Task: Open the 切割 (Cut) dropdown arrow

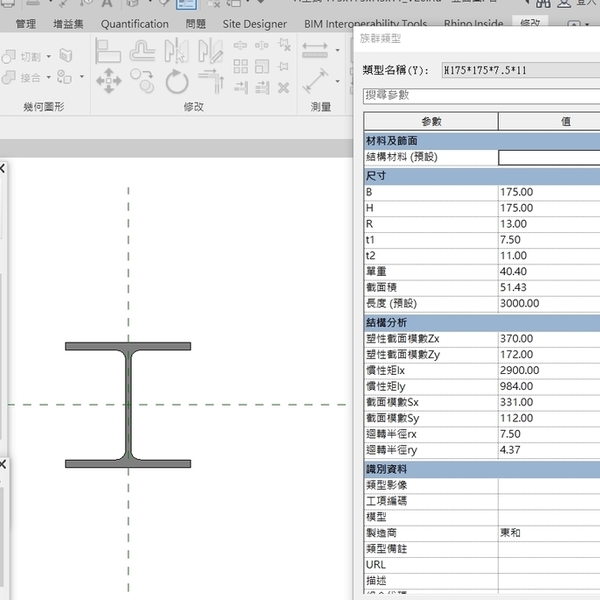Action: 49,57
